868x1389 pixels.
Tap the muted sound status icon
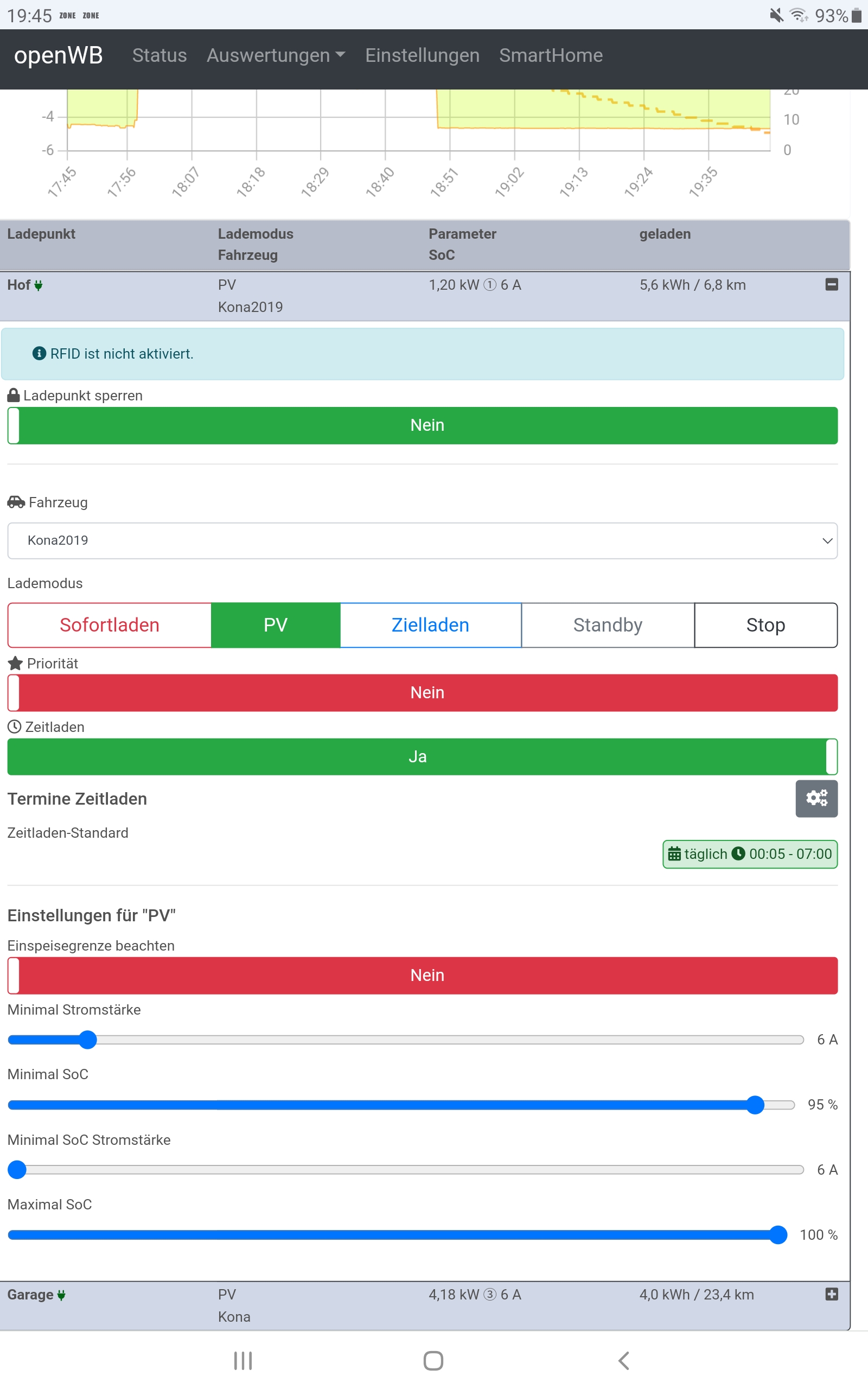[776, 15]
